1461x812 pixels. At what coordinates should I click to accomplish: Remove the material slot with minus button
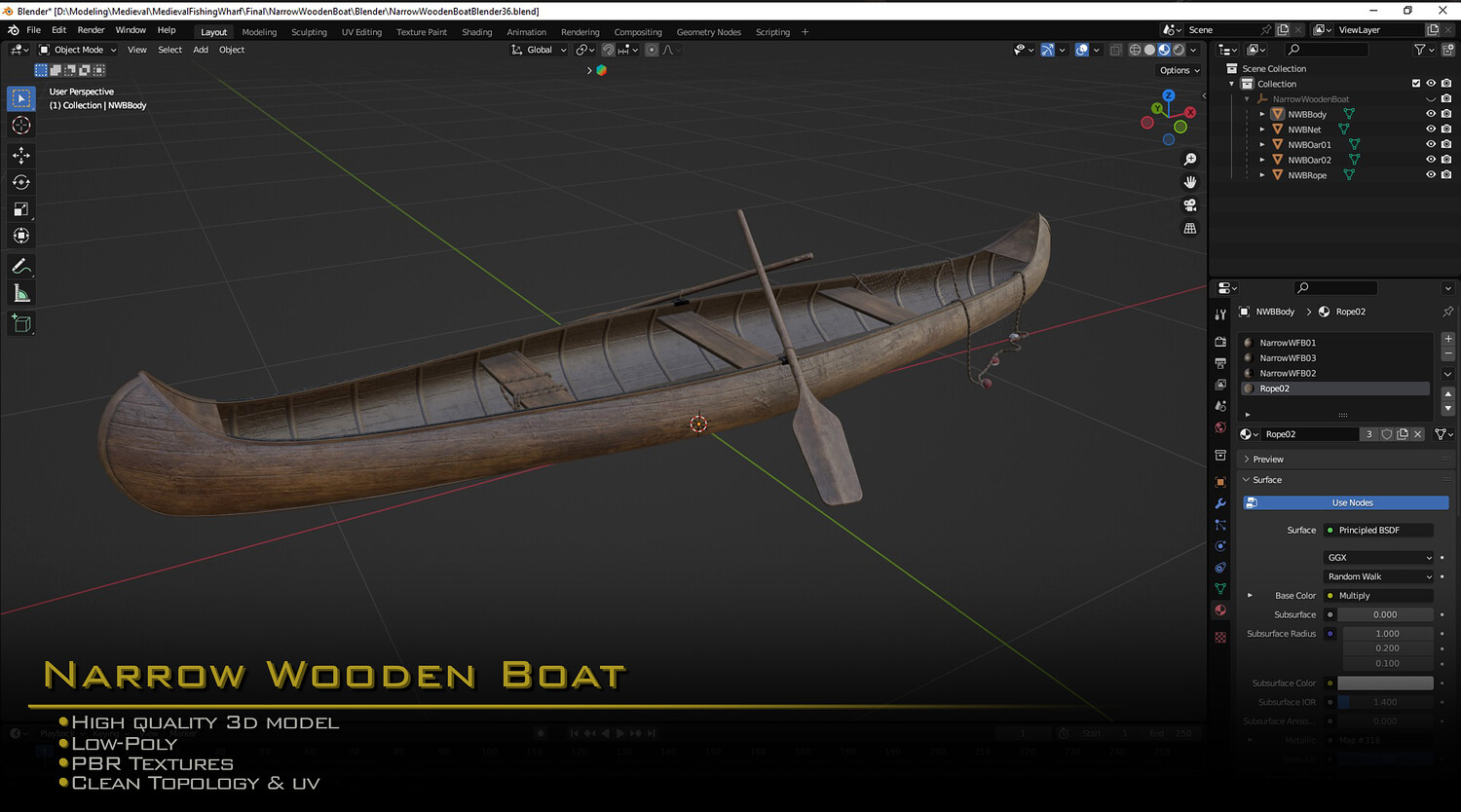click(x=1447, y=352)
